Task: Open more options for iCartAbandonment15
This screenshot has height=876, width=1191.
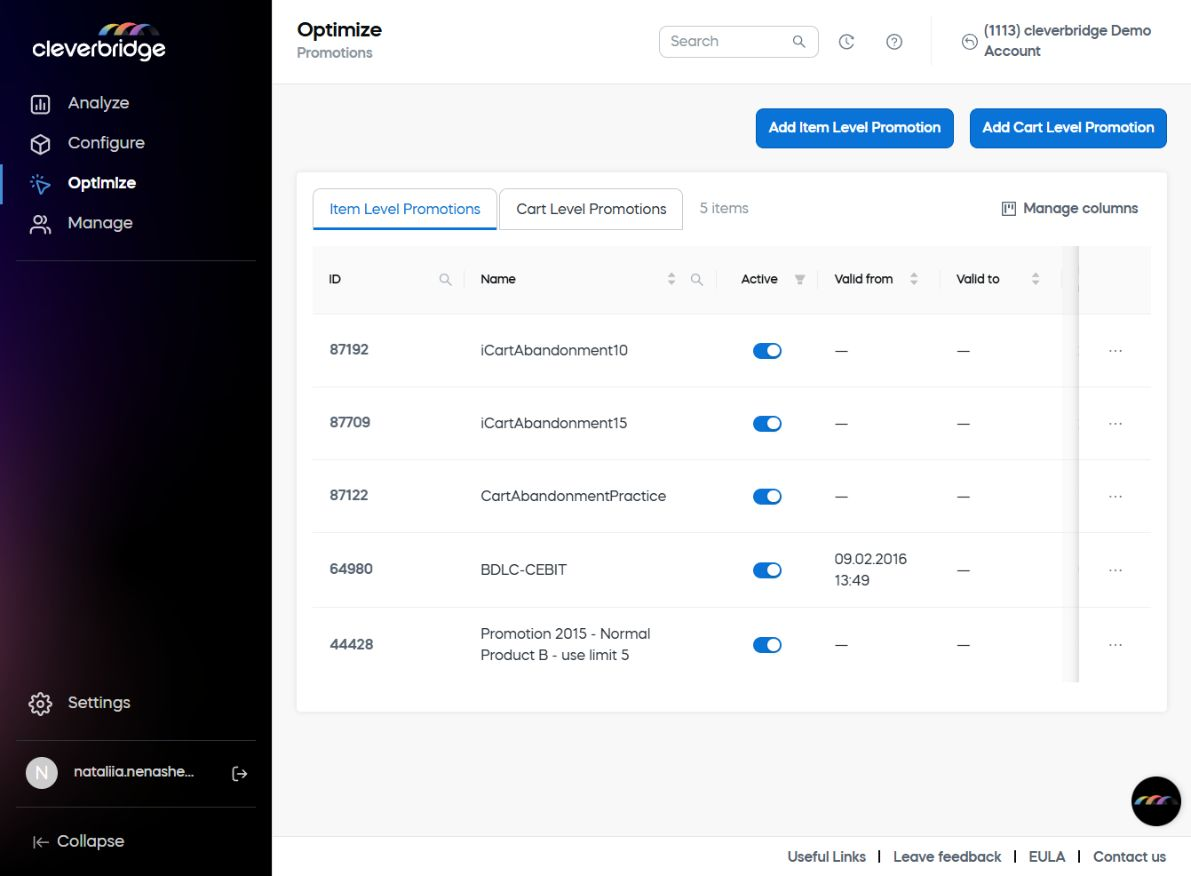Action: point(1115,424)
